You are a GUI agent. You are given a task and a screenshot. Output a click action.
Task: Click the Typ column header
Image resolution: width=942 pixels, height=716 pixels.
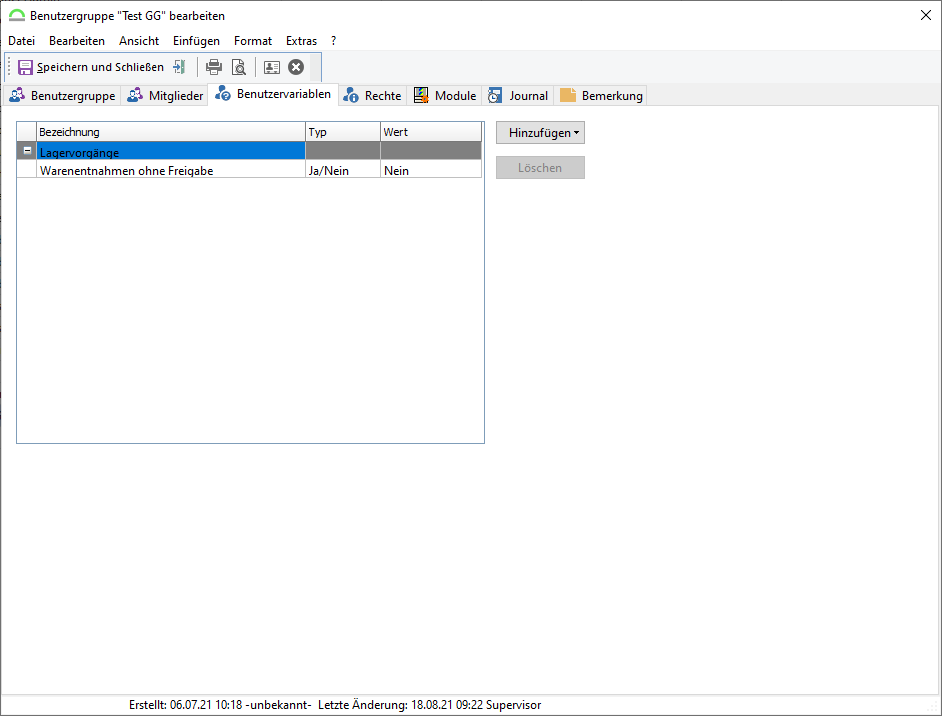click(343, 132)
